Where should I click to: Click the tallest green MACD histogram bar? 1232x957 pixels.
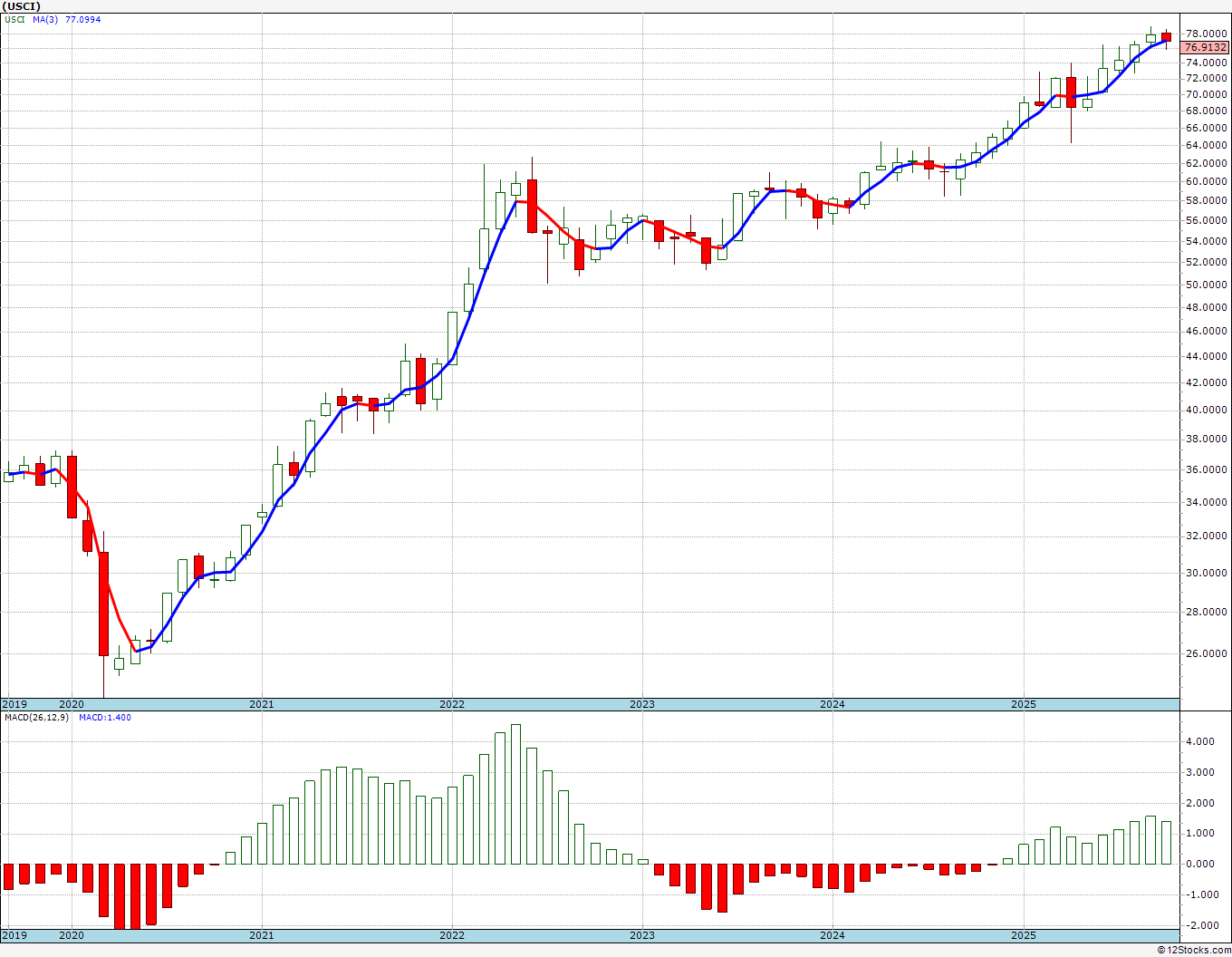[x=515, y=794]
